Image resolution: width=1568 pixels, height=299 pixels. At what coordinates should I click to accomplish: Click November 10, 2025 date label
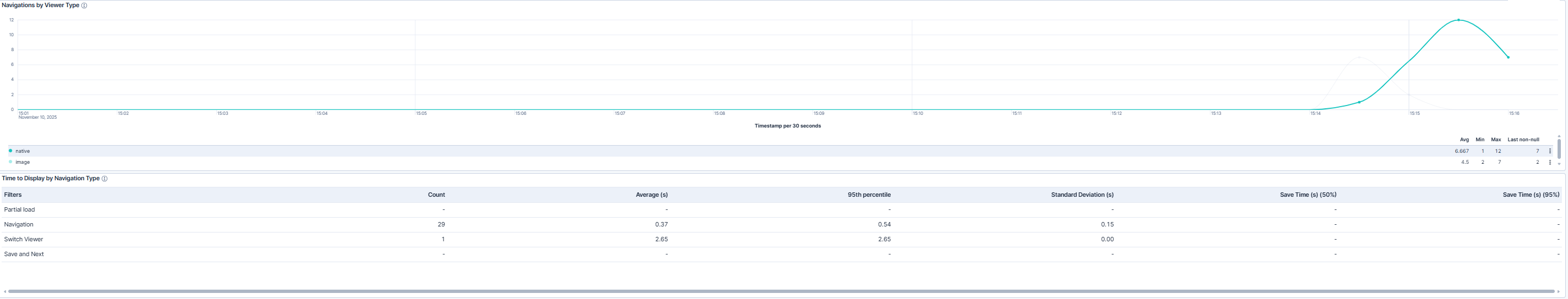point(38,118)
